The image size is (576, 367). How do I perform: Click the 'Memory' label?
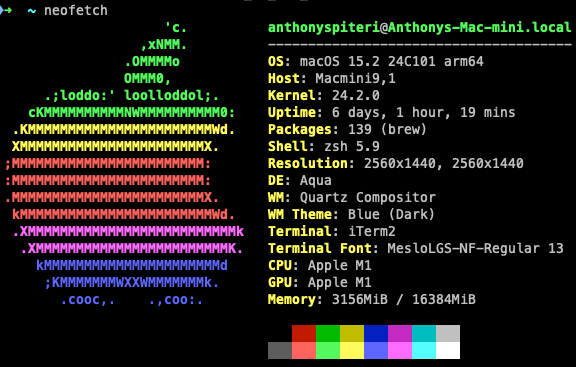[x=292, y=300]
